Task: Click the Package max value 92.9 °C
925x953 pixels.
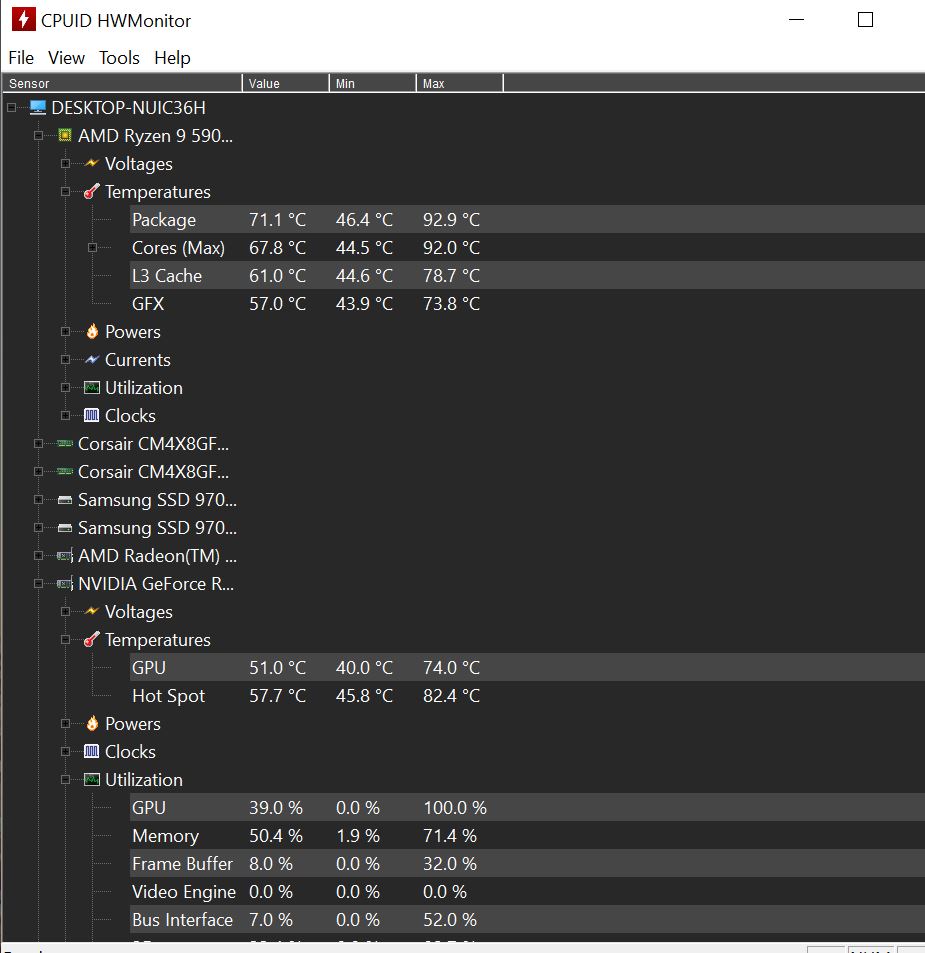Action: click(452, 219)
